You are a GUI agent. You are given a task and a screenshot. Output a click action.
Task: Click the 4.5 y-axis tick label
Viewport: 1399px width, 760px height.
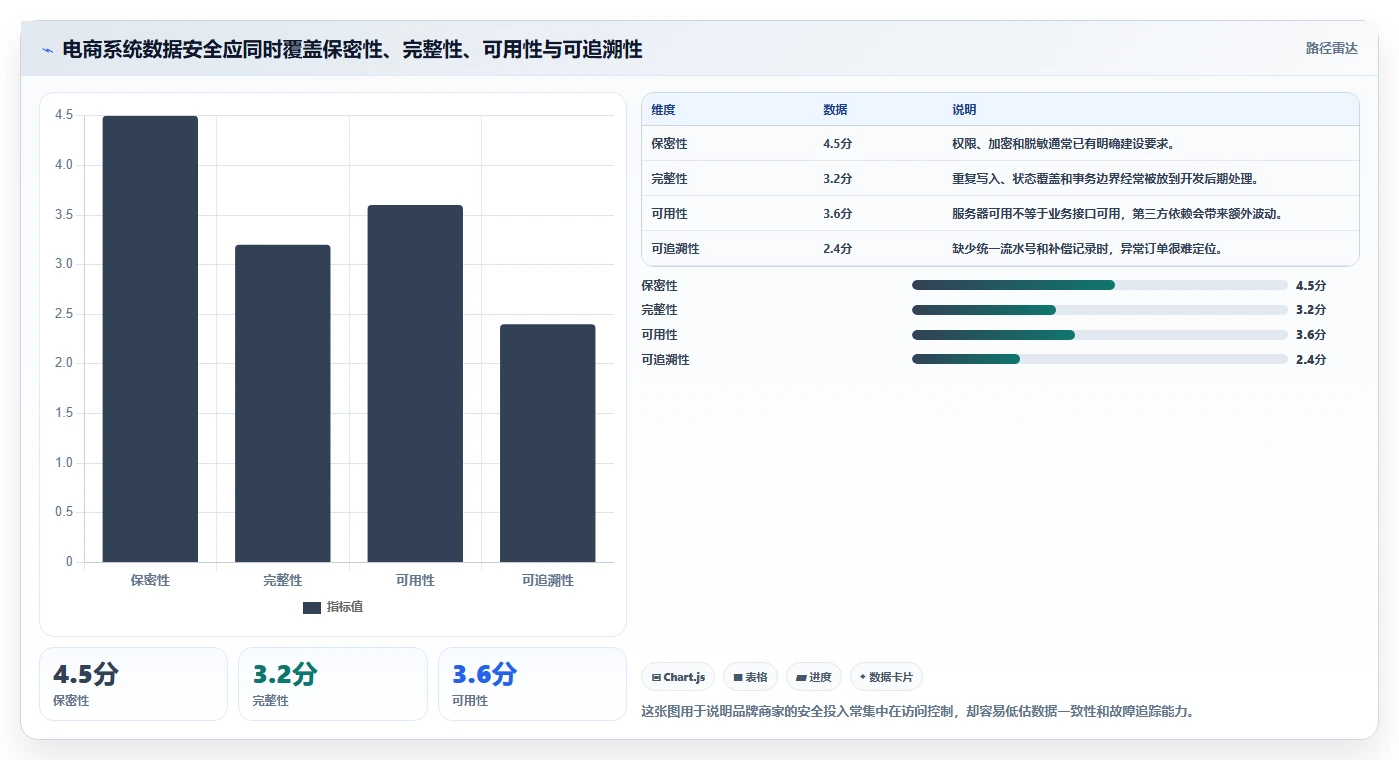[64, 115]
